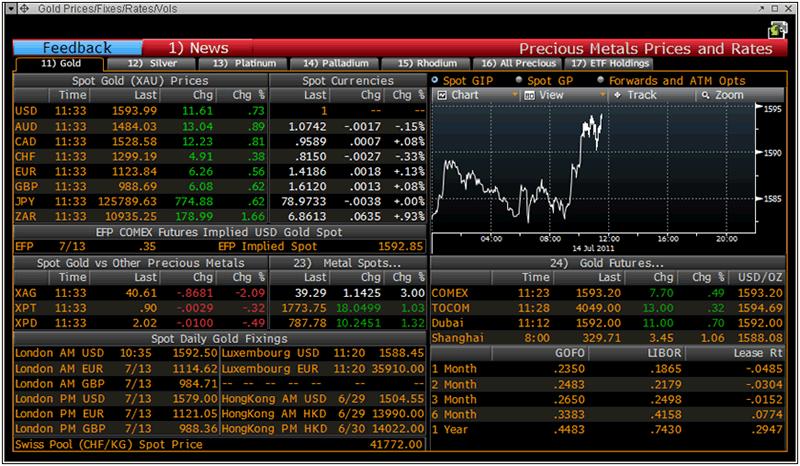Click the Chart icon in chart toolbar

[x=443, y=95]
